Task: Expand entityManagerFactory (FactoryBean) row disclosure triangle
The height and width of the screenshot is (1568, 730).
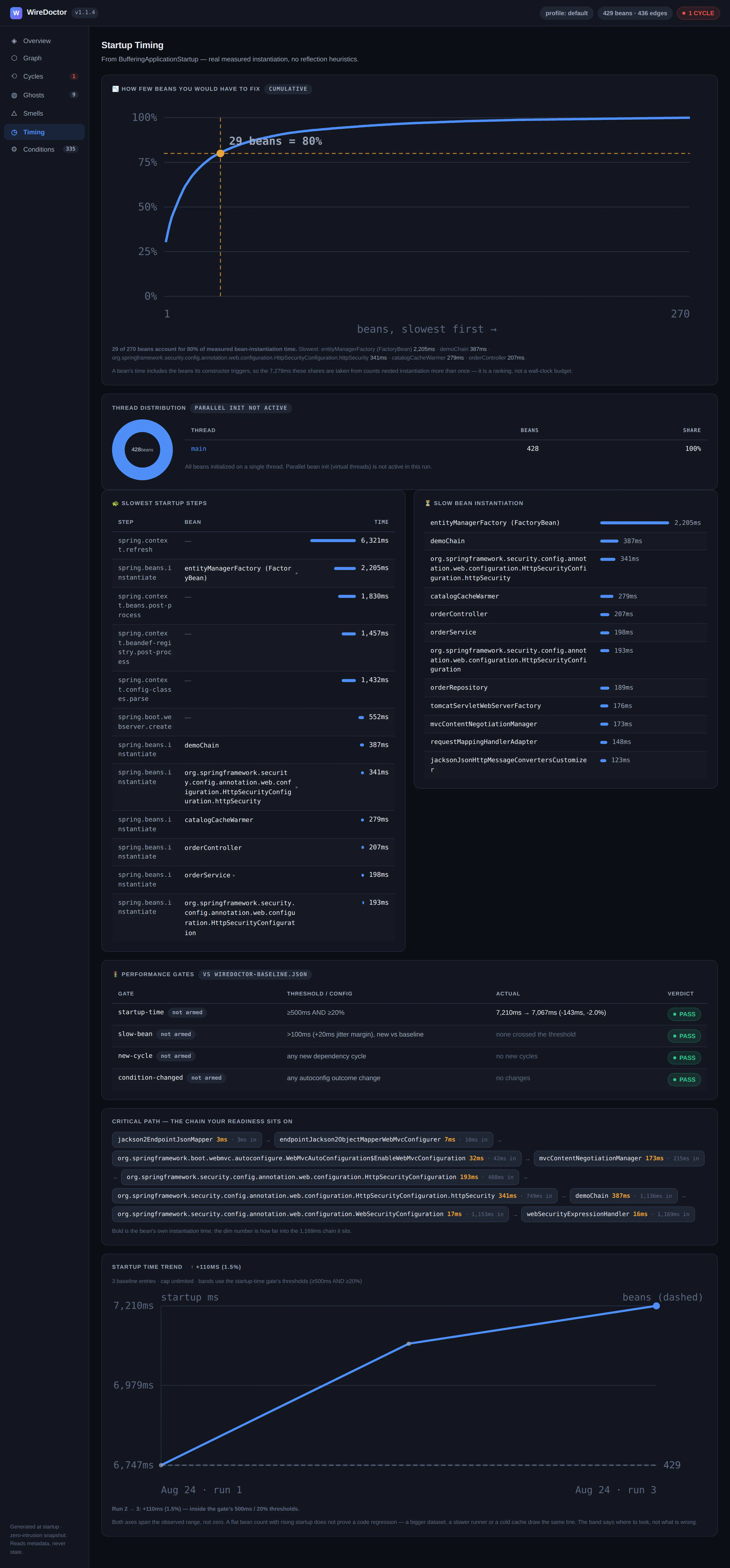Action: pos(297,573)
